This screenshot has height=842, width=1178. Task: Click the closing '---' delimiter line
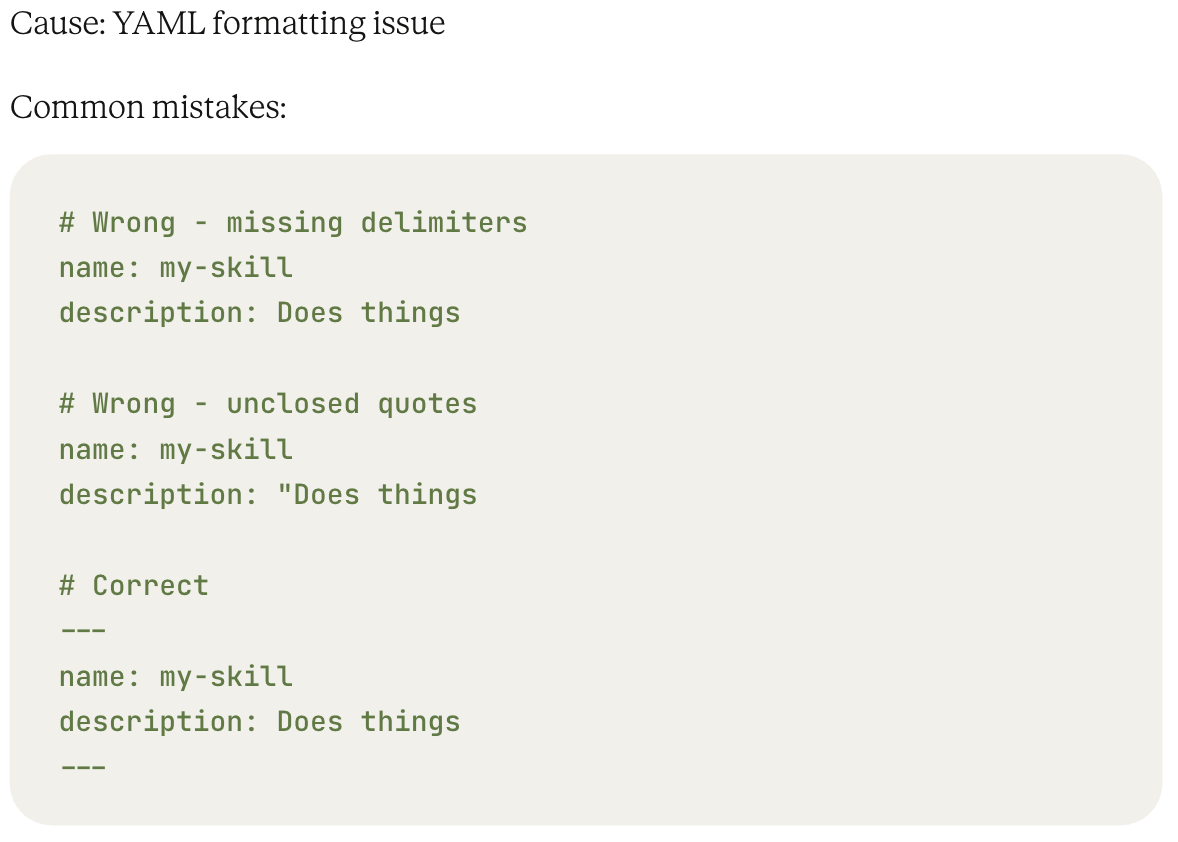[83, 767]
